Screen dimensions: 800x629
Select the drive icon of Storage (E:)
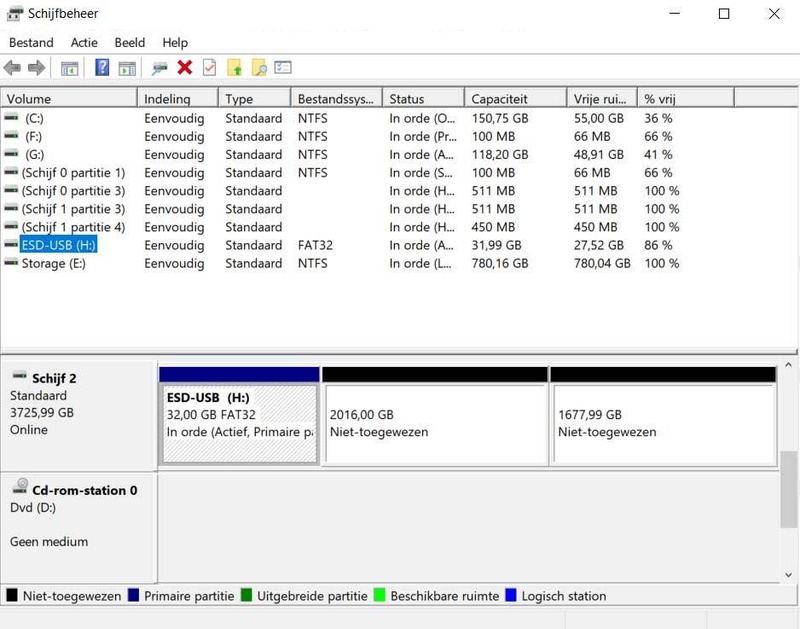[x=11, y=263]
